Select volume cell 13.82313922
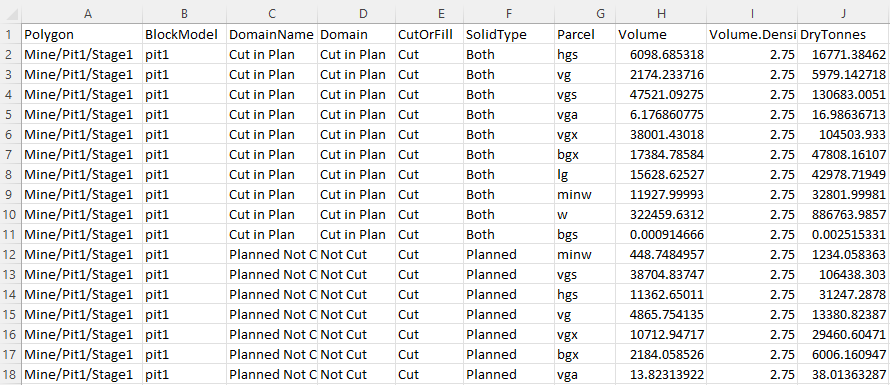 [661, 374]
